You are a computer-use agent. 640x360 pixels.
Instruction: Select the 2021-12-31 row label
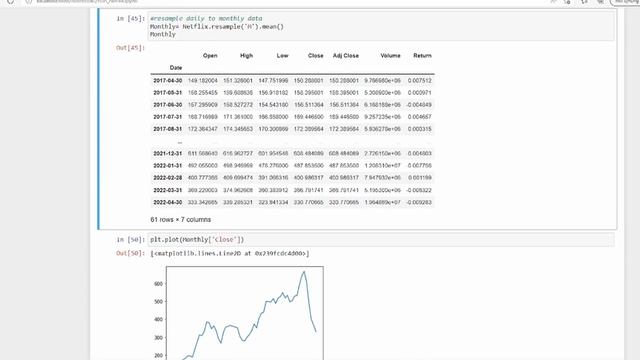pyautogui.click(x=168, y=153)
